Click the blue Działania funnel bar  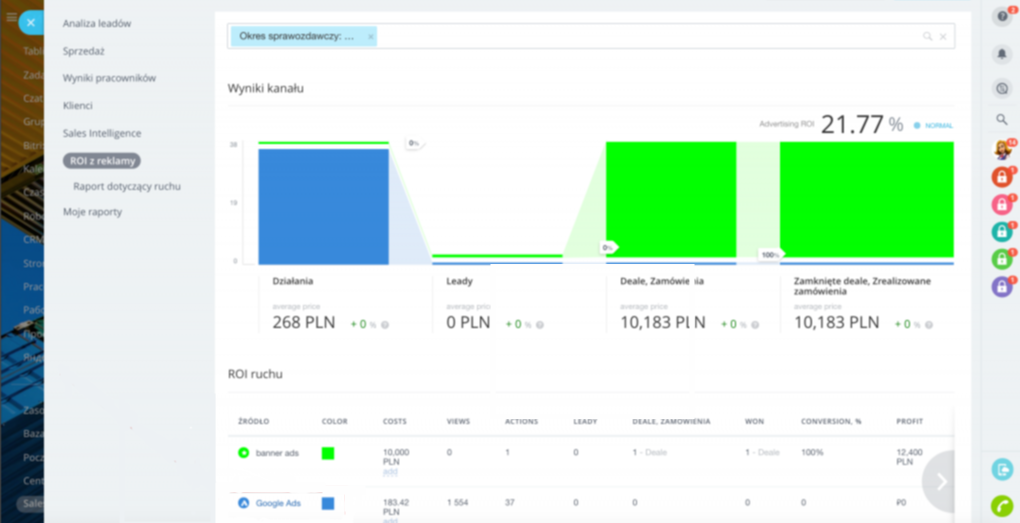click(x=323, y=205)
